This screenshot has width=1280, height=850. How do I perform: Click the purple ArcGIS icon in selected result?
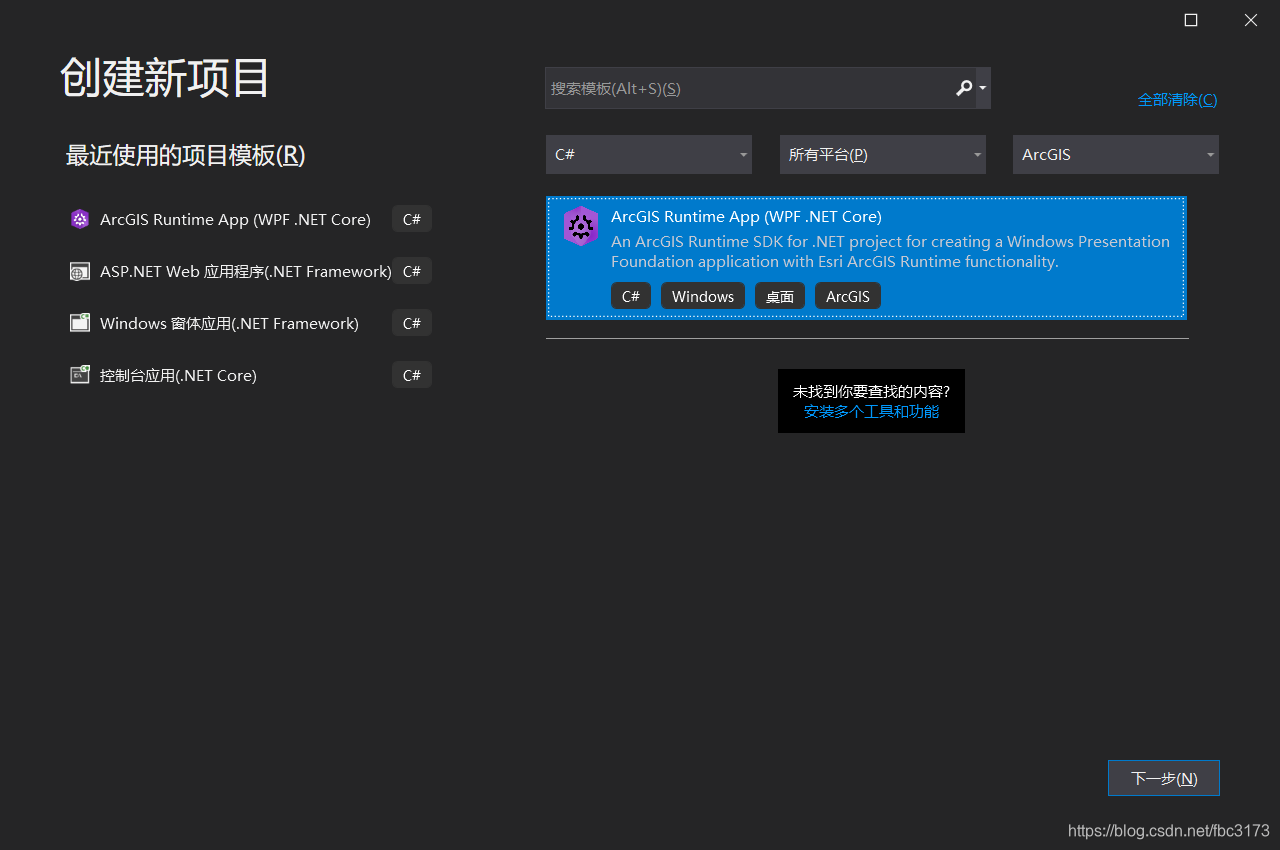pos(580,226)
